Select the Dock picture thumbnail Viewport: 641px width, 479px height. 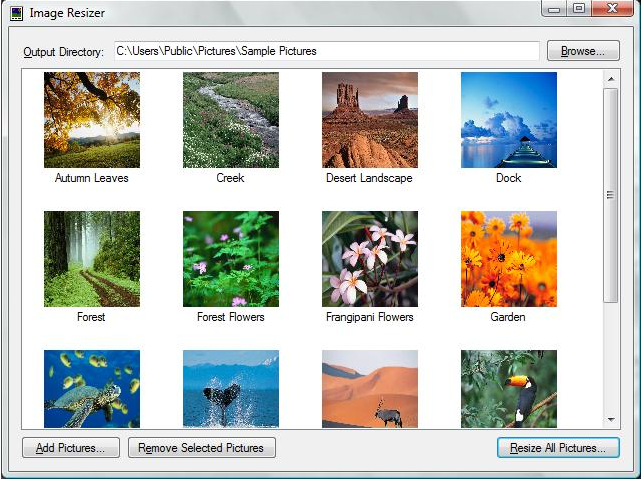pos(509,120)
